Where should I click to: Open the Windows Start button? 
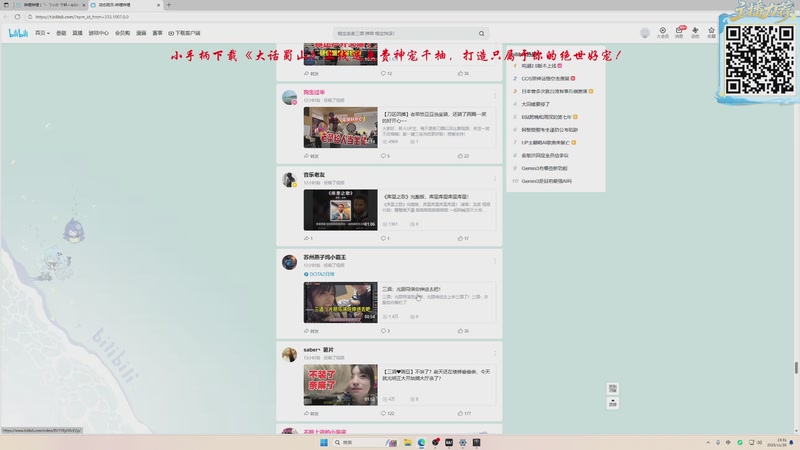323,442
